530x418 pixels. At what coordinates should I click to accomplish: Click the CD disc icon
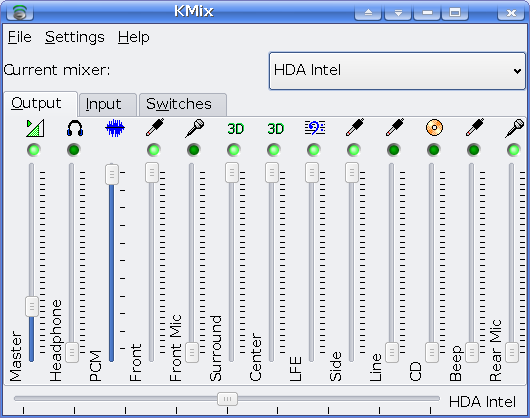tap(434, 128)
